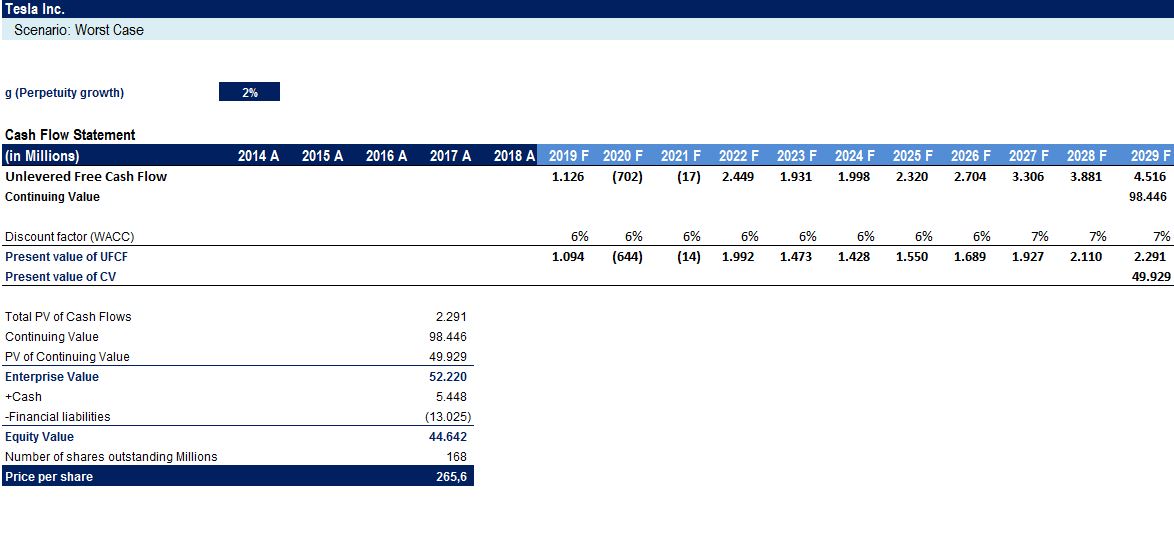This screenshot has width=1174, height=556.
Task: Select the present value cell 2.110
Action: click(1086, 257)
